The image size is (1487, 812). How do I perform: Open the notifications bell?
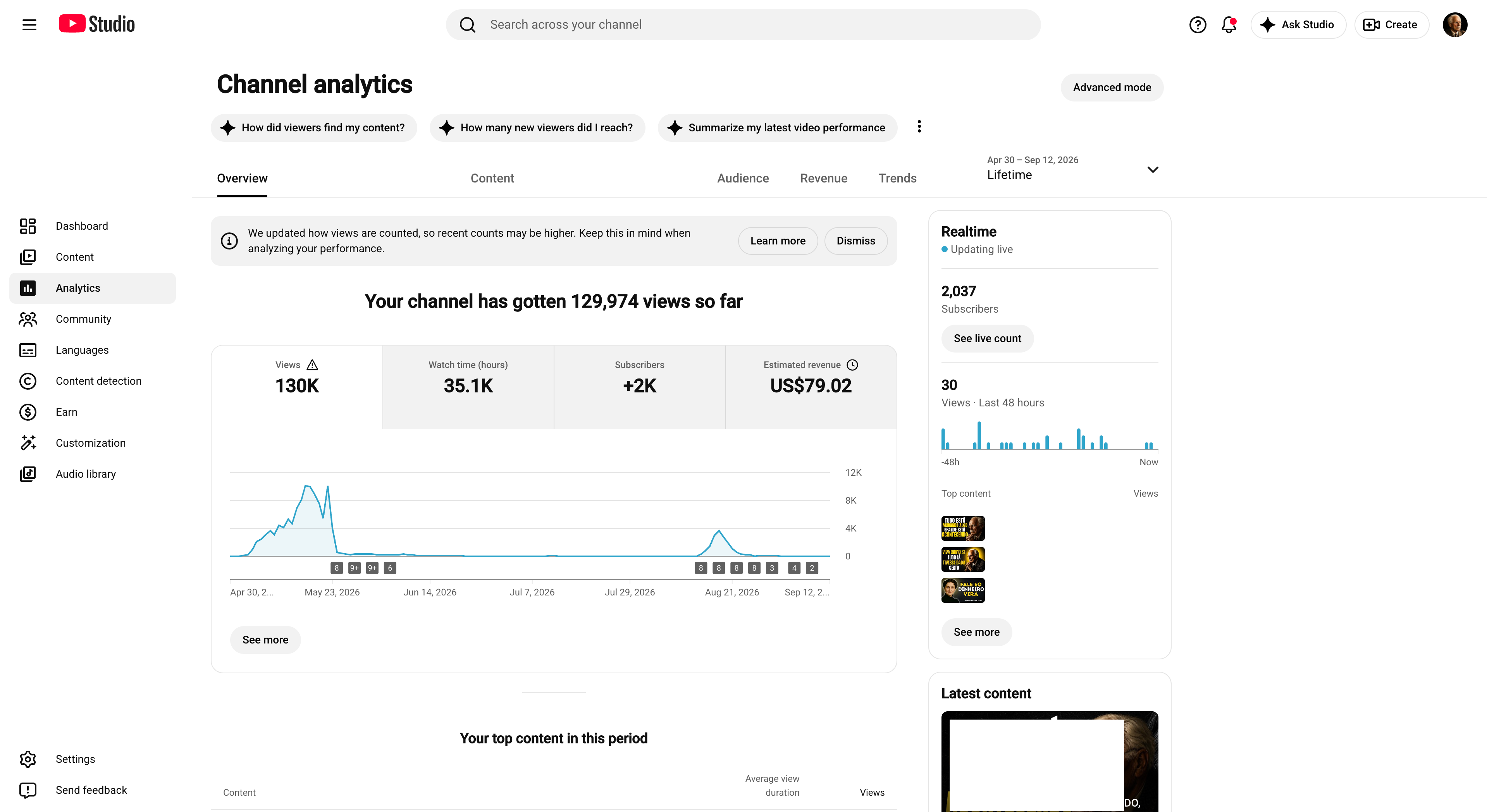click(x=1229, y=25)
